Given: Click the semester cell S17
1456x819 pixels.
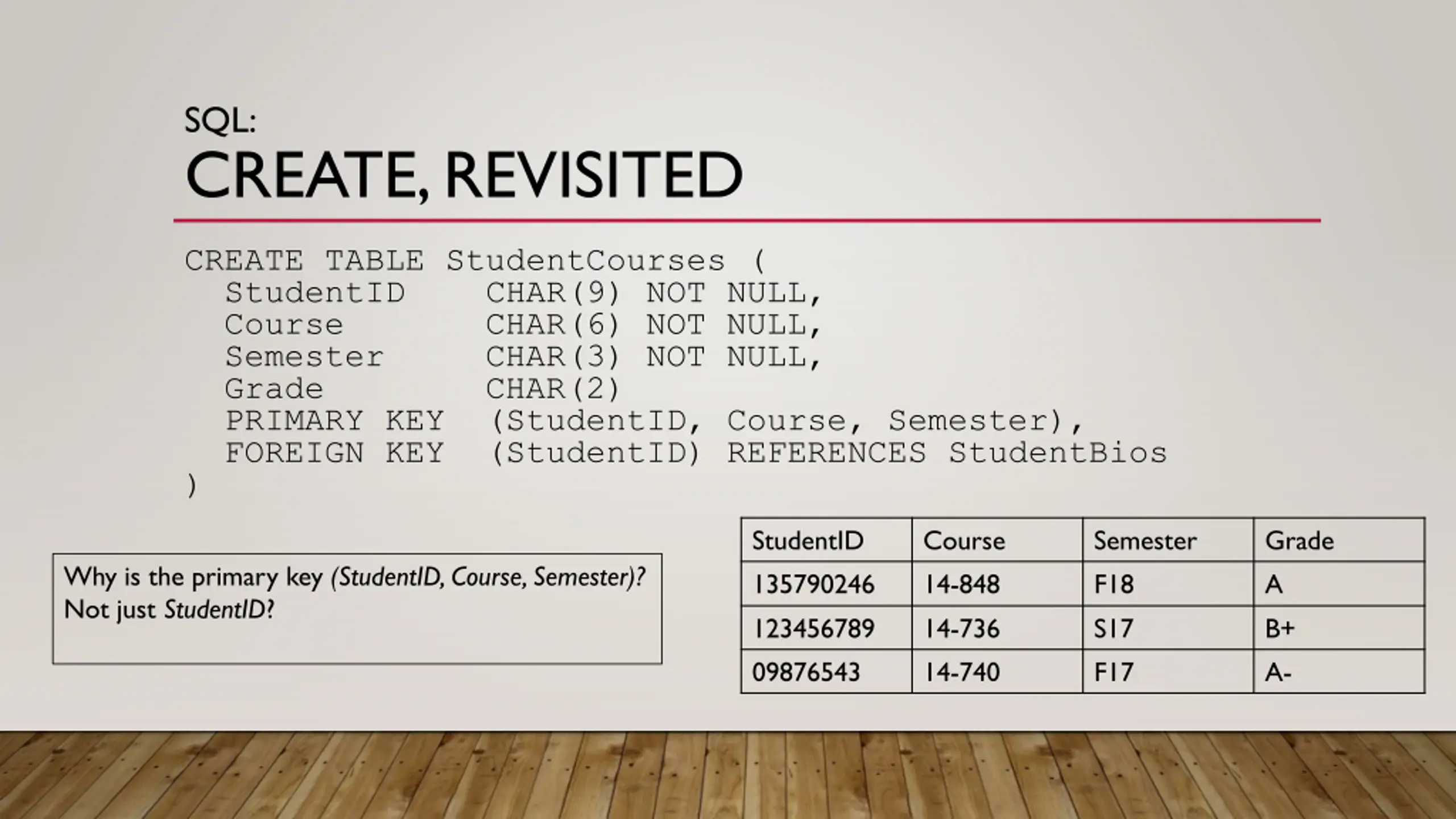Looking at the screenshot, I should (1114, 628).
